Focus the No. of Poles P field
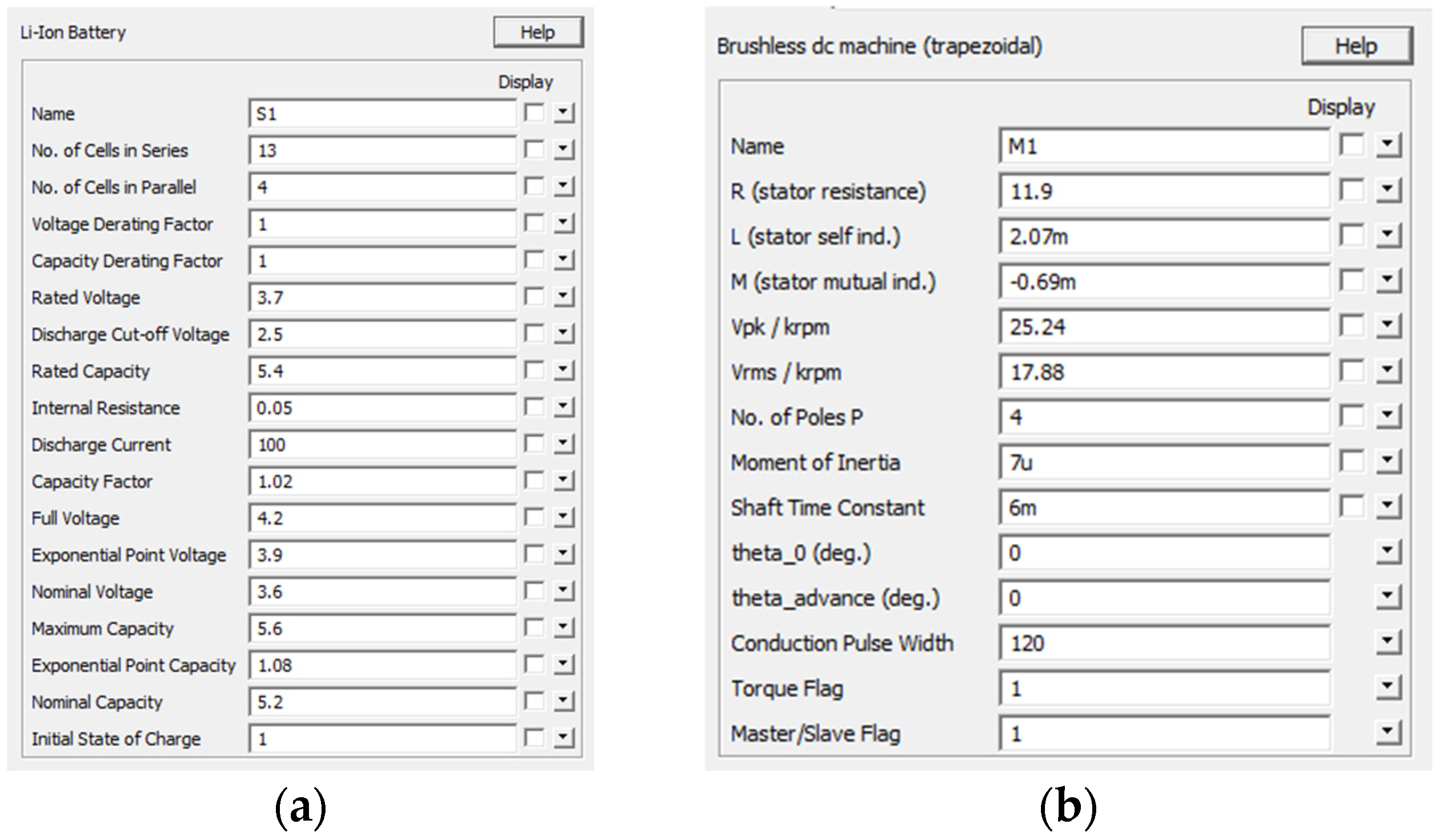This screenshot has height=840, width=1440. coord(1164,417)
